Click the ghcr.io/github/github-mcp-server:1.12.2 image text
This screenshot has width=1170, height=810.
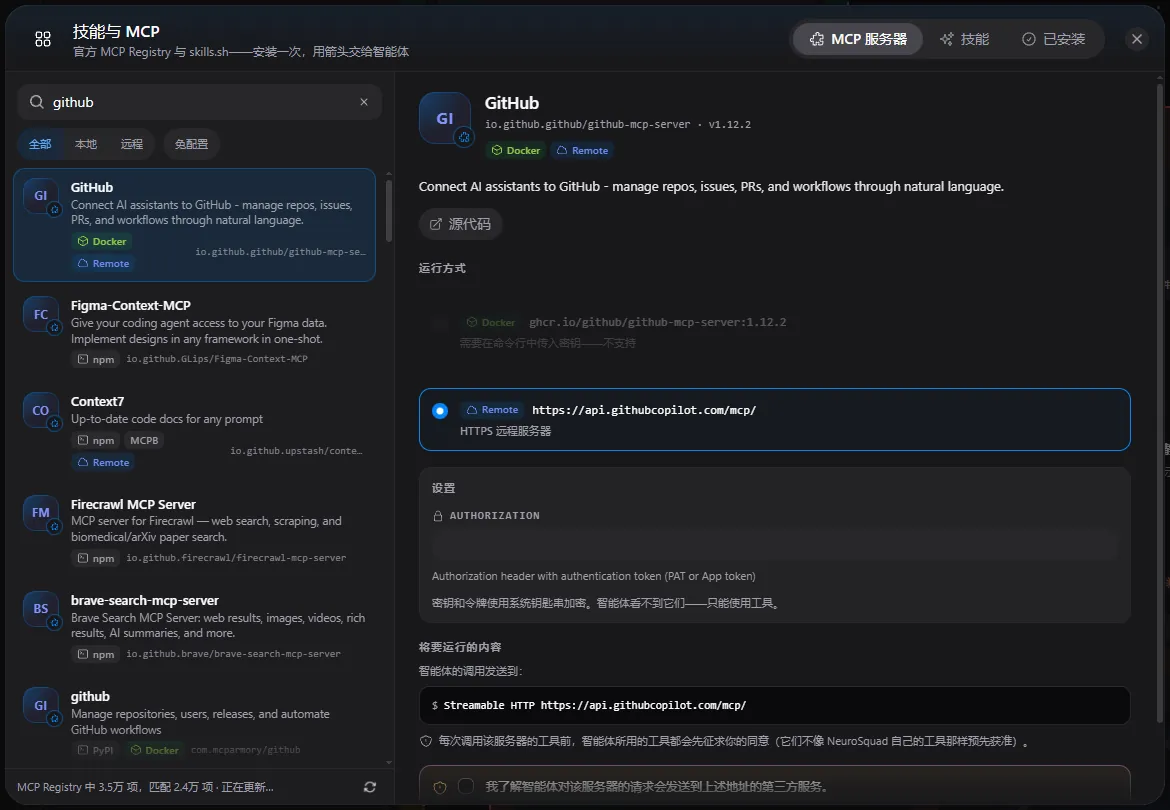[657, 322]
